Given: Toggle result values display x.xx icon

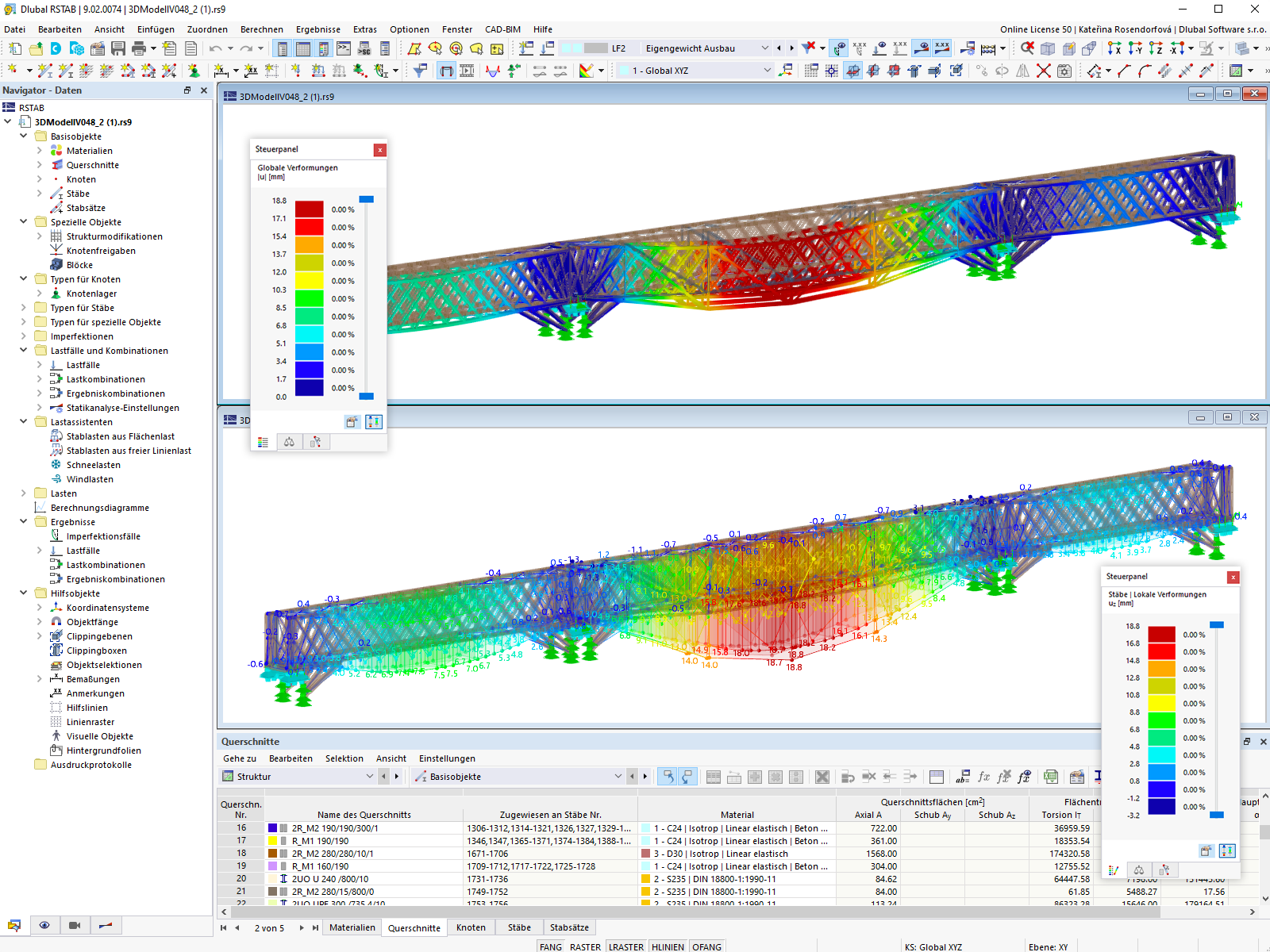Looking at the screenshot, I should (942, 48).
